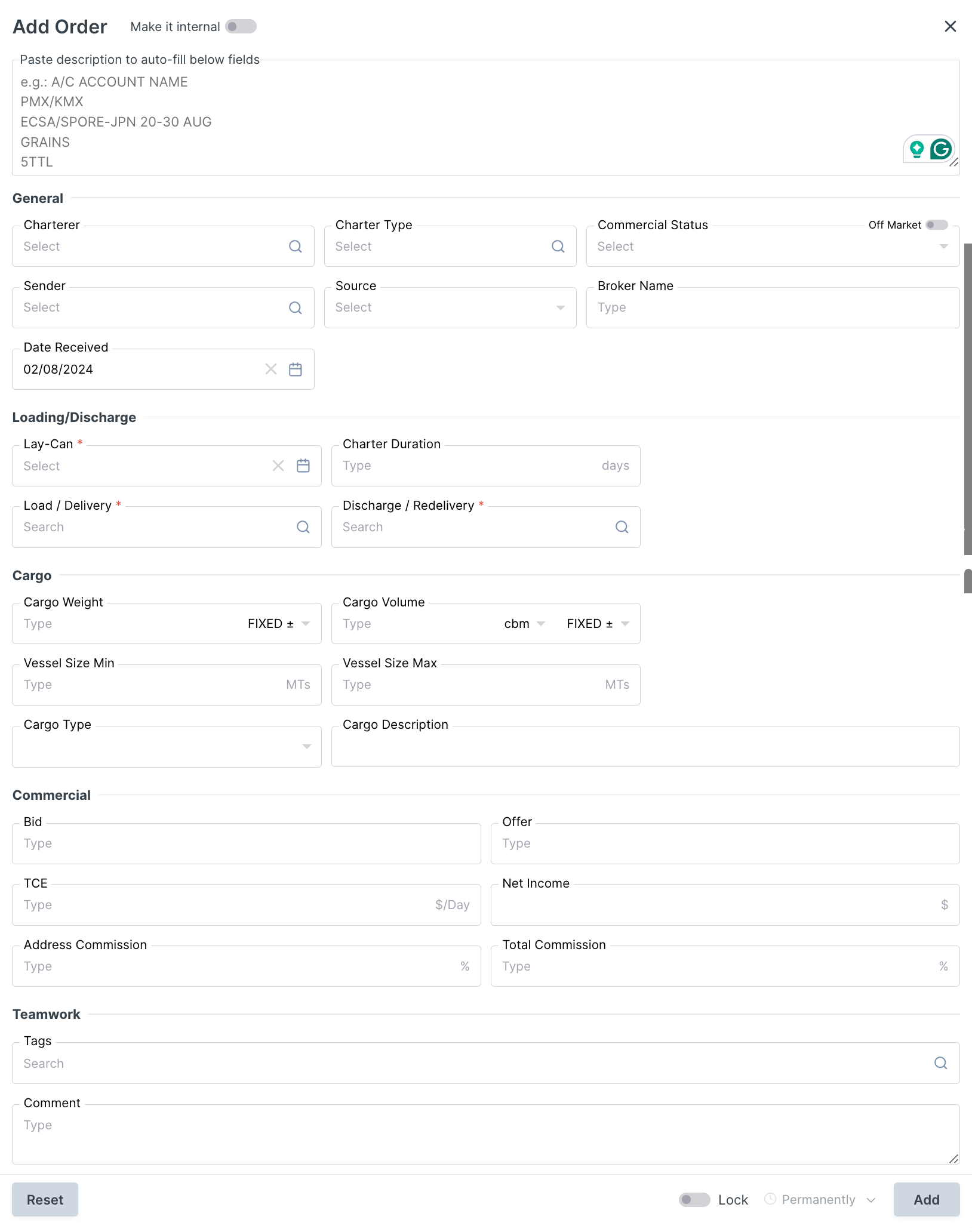Change the cbm unit in Cargo Volume
This screenshot has height=1232, width=972.
tap(525, 624)
